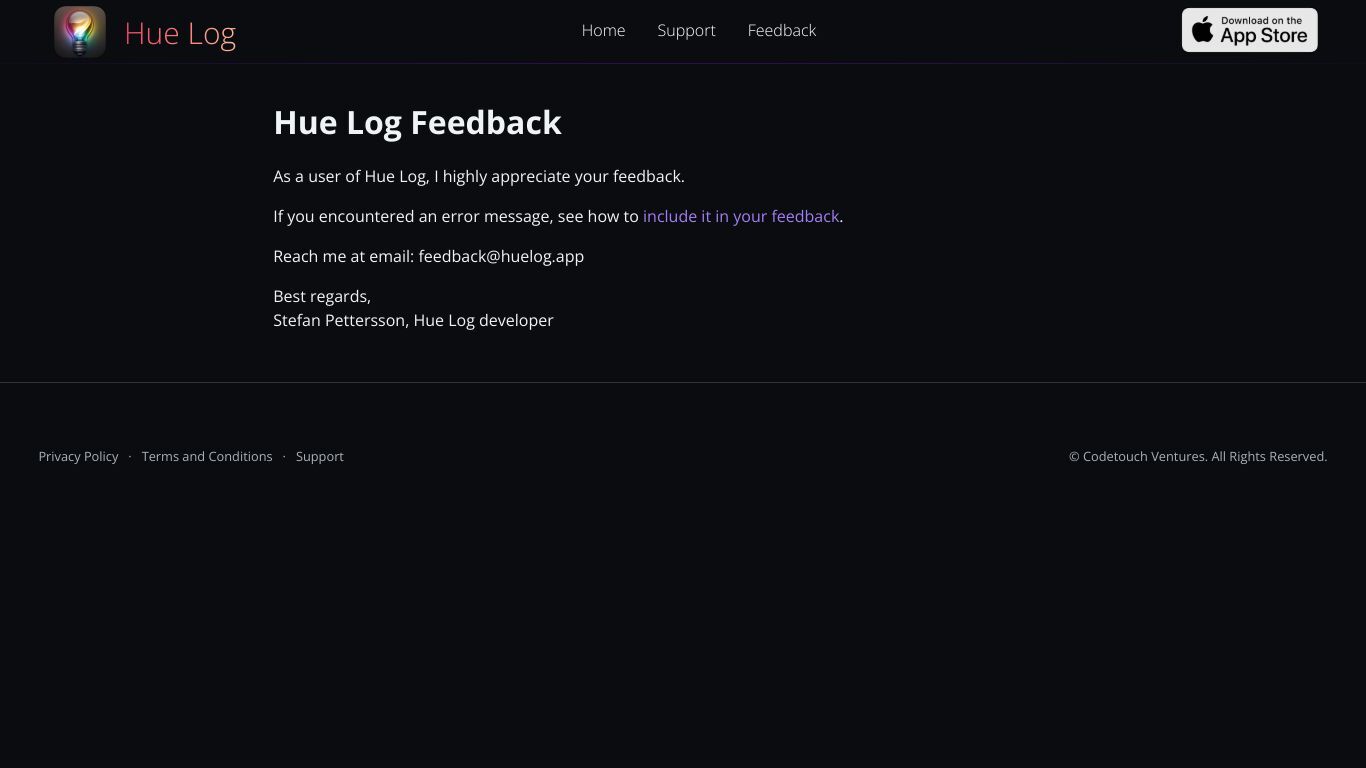This screenshot has width=1366, height=768.
Task: Click the feedback@huelog.app email address
Action: pyautogui.click(x=501, y=256)
